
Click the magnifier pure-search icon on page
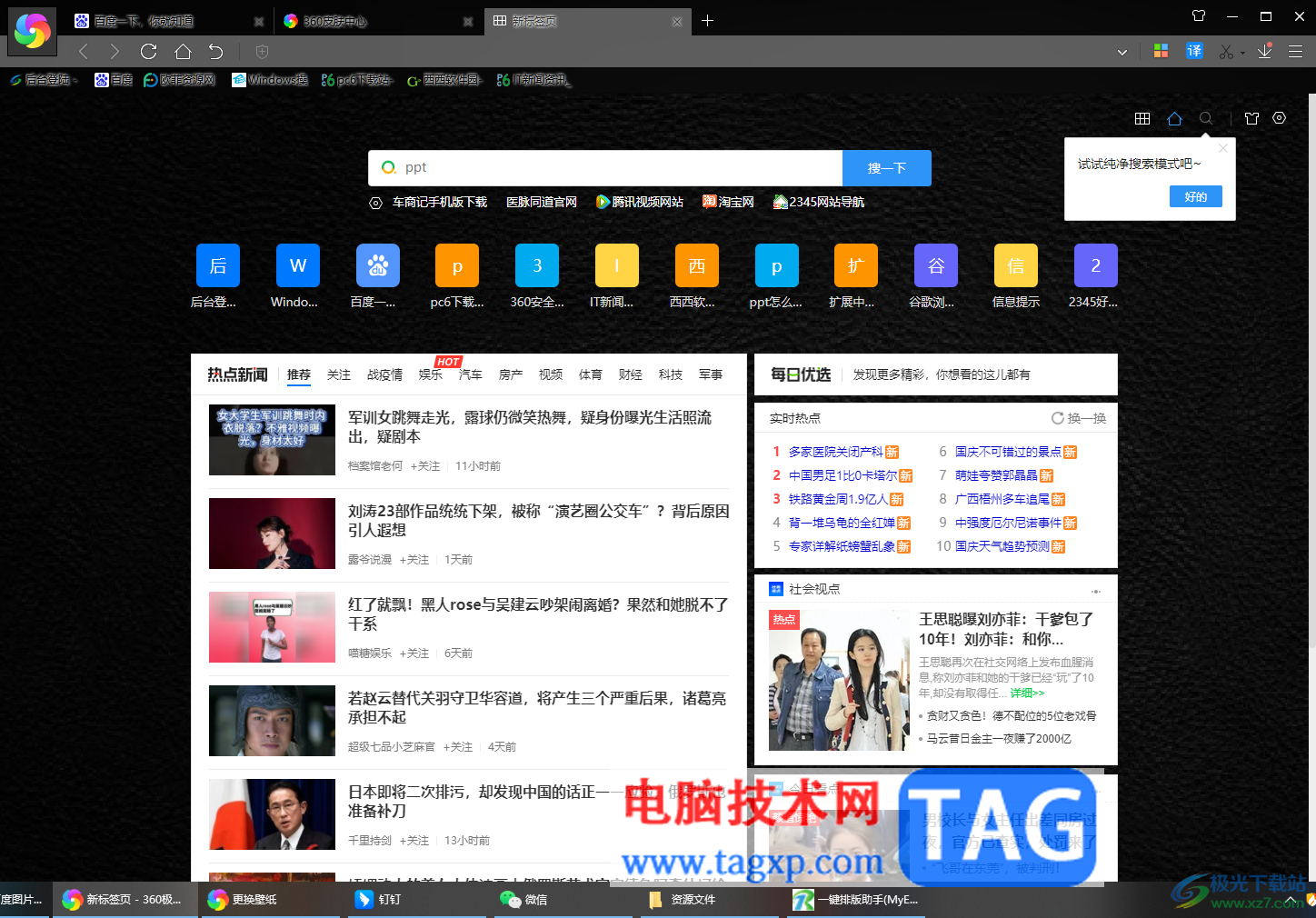[1206, 118]
